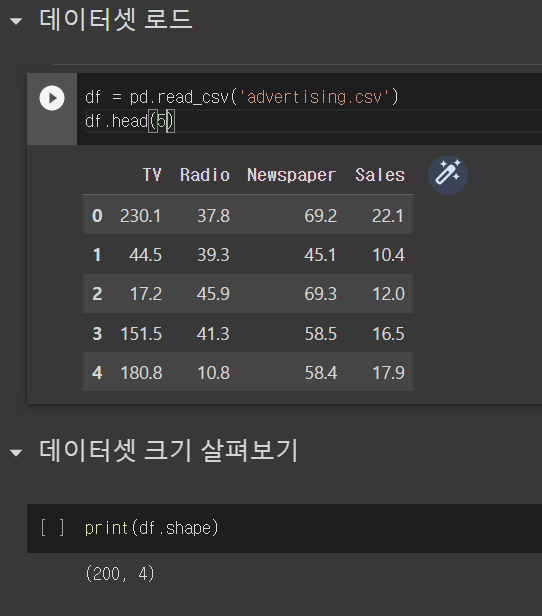
Task: Select the Newspaper value 69.3
Action: (320, 293)
